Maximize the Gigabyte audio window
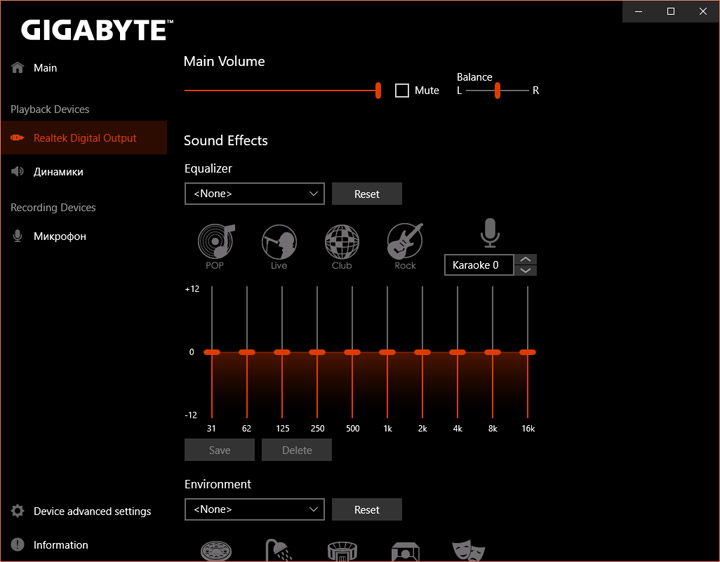This screenshot has width=720, height=562. coord(671,11)
